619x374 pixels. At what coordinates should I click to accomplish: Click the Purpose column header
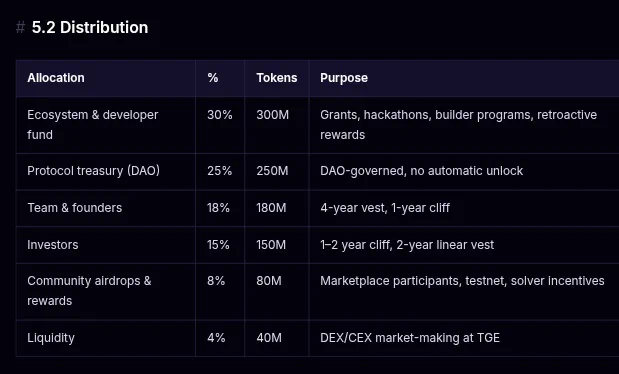click(x=344, y=78)
